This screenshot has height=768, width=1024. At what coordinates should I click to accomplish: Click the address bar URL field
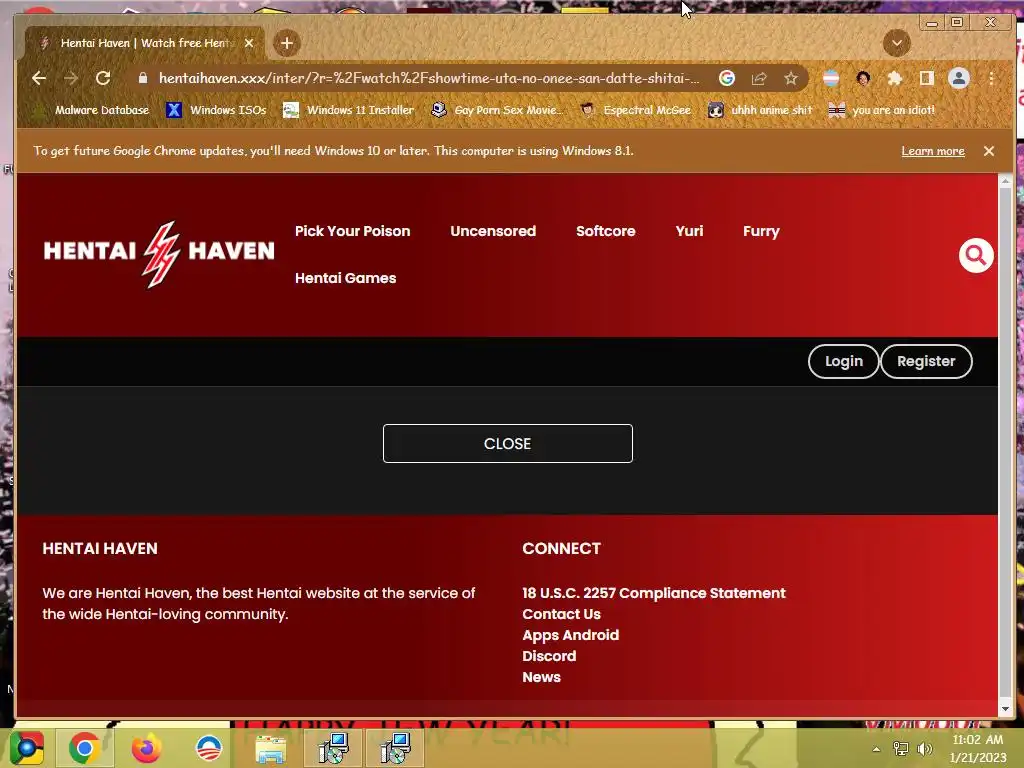point(428,78)
